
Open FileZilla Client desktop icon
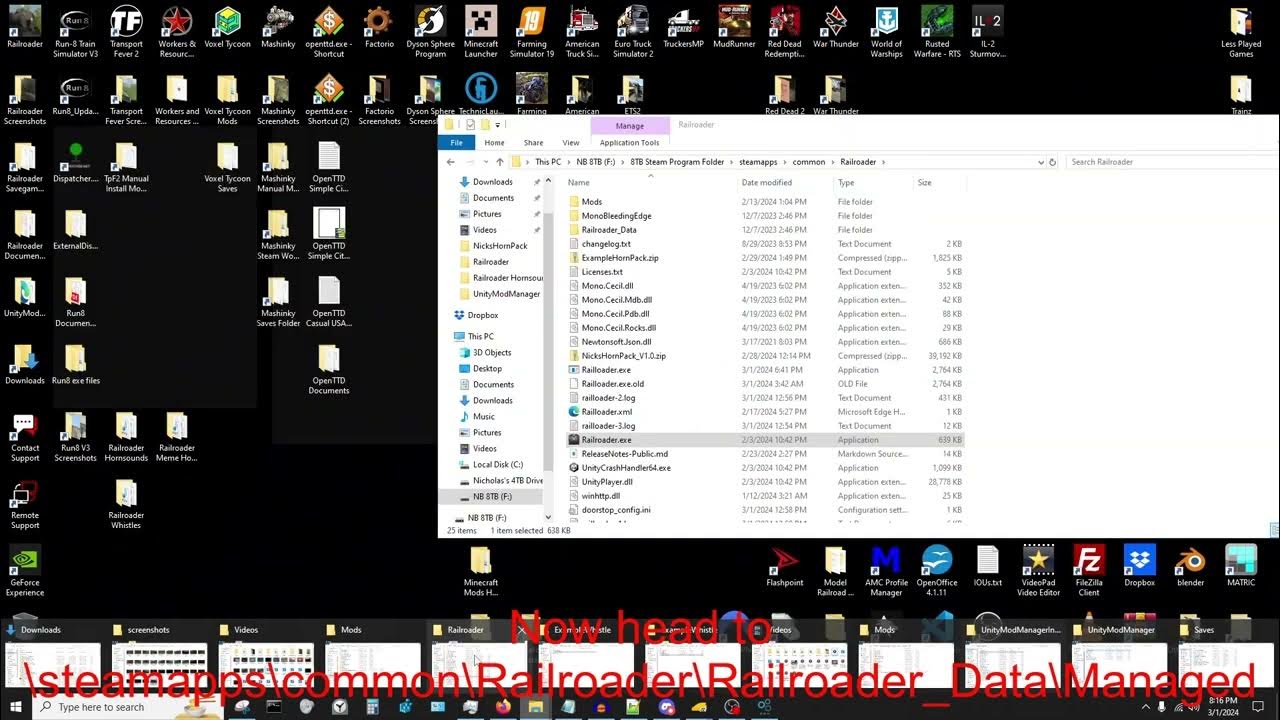(1089, 570)
